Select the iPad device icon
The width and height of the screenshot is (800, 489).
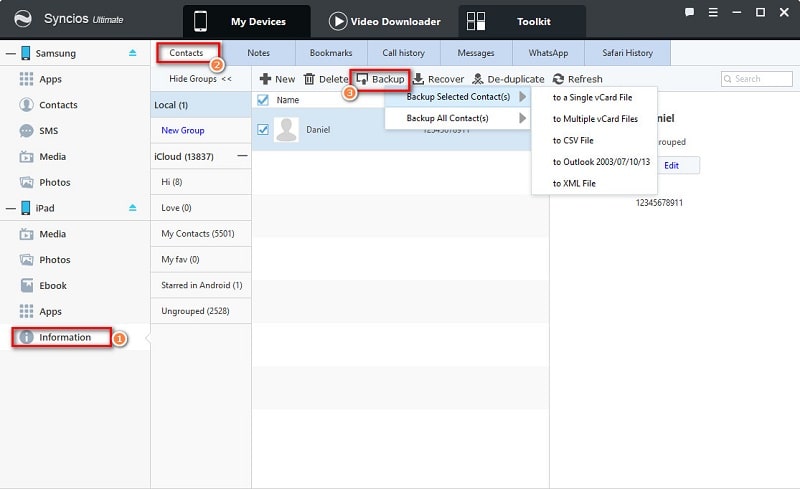26,208
